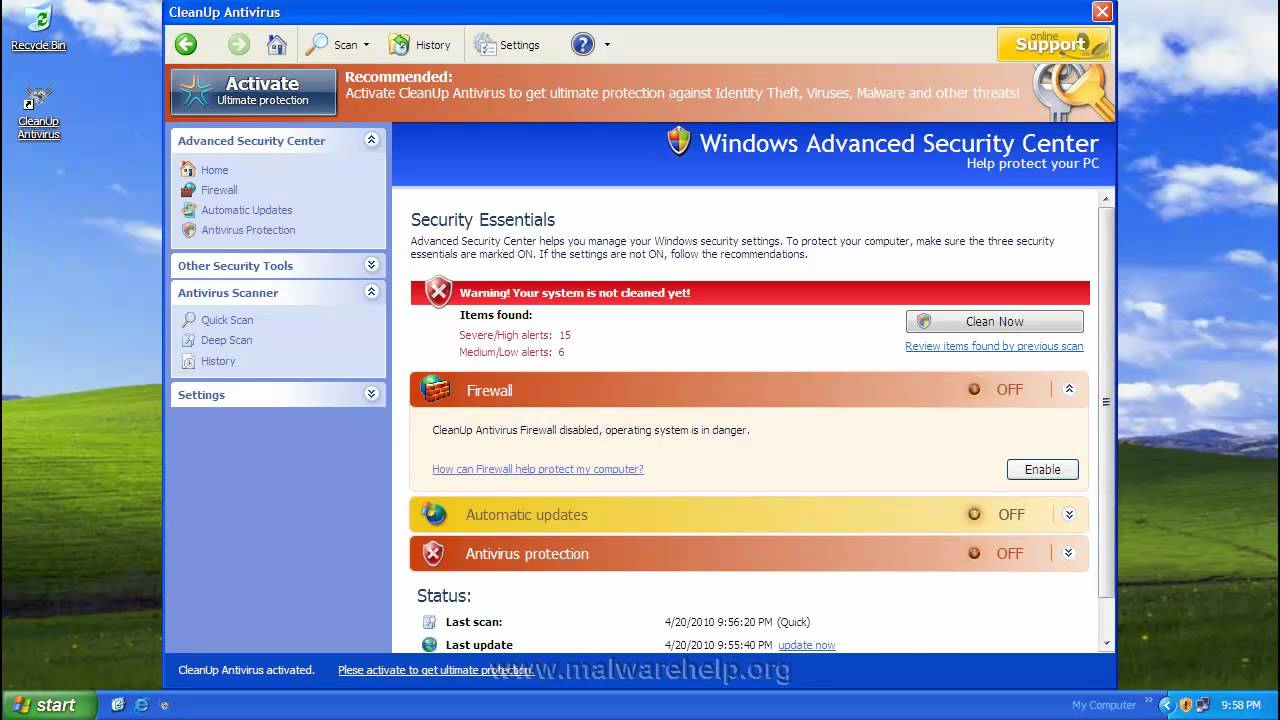1280x720 pixels.
Task: Click the Deep Scan sidebar icon
Action: pos(188,340)
